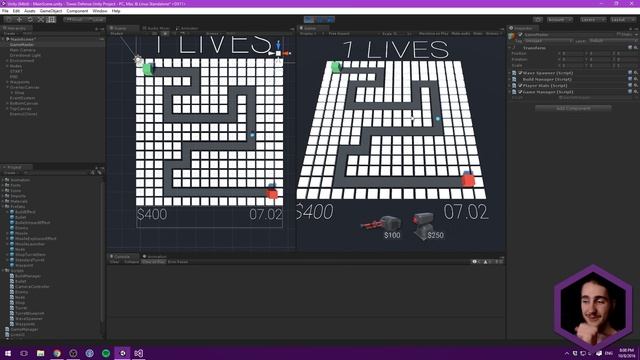Viewport: 640px width, 360px height.
Task: Click the Add Component button
Action: (573, 108)
